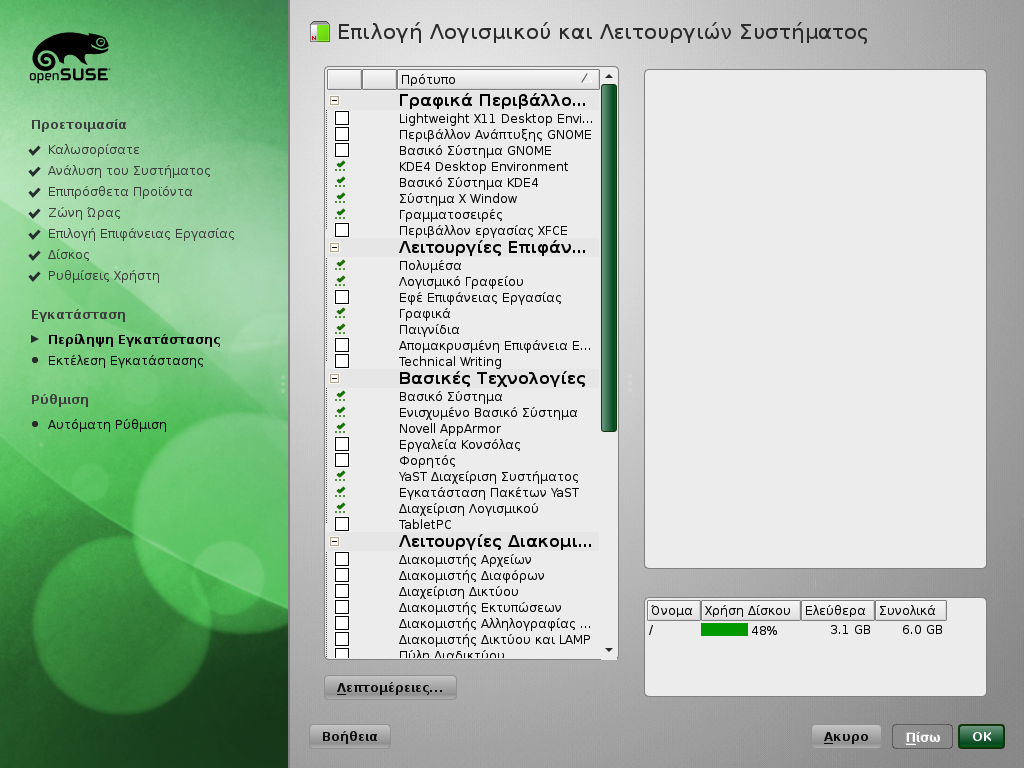The image size is (1024, 768).
Task: Select the Περιβάλλον εργασίας XFCE checkbox
Action: point(342,231)
